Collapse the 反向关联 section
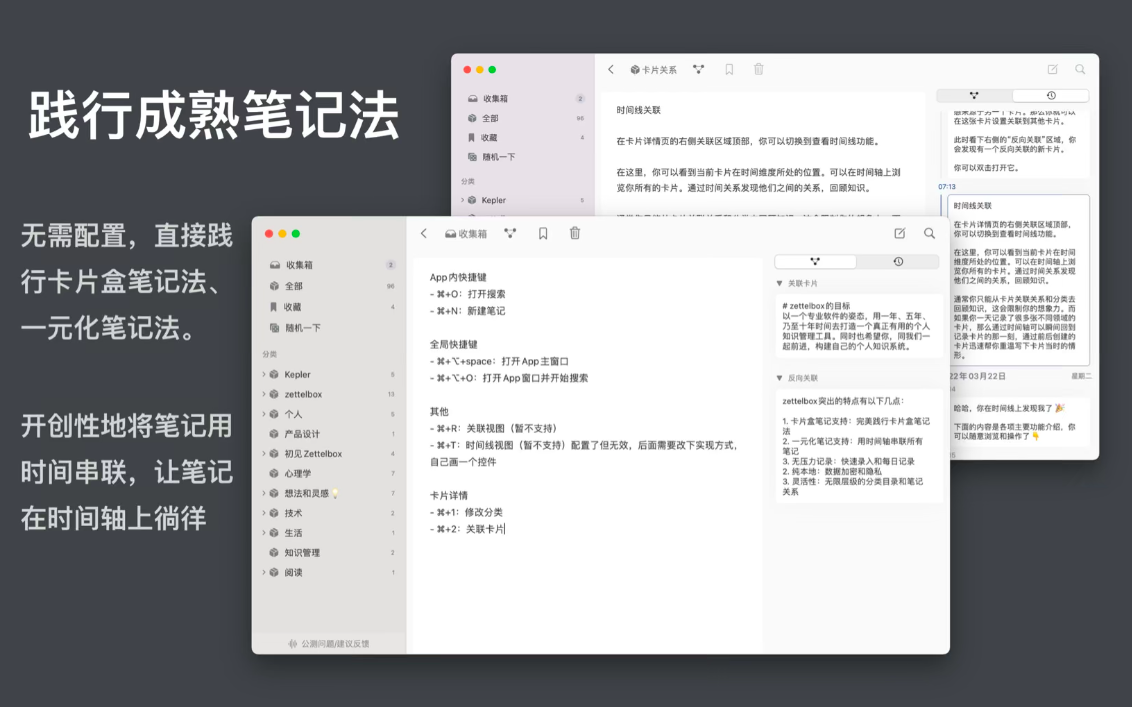1132x707 pixels. coord(780,379)
